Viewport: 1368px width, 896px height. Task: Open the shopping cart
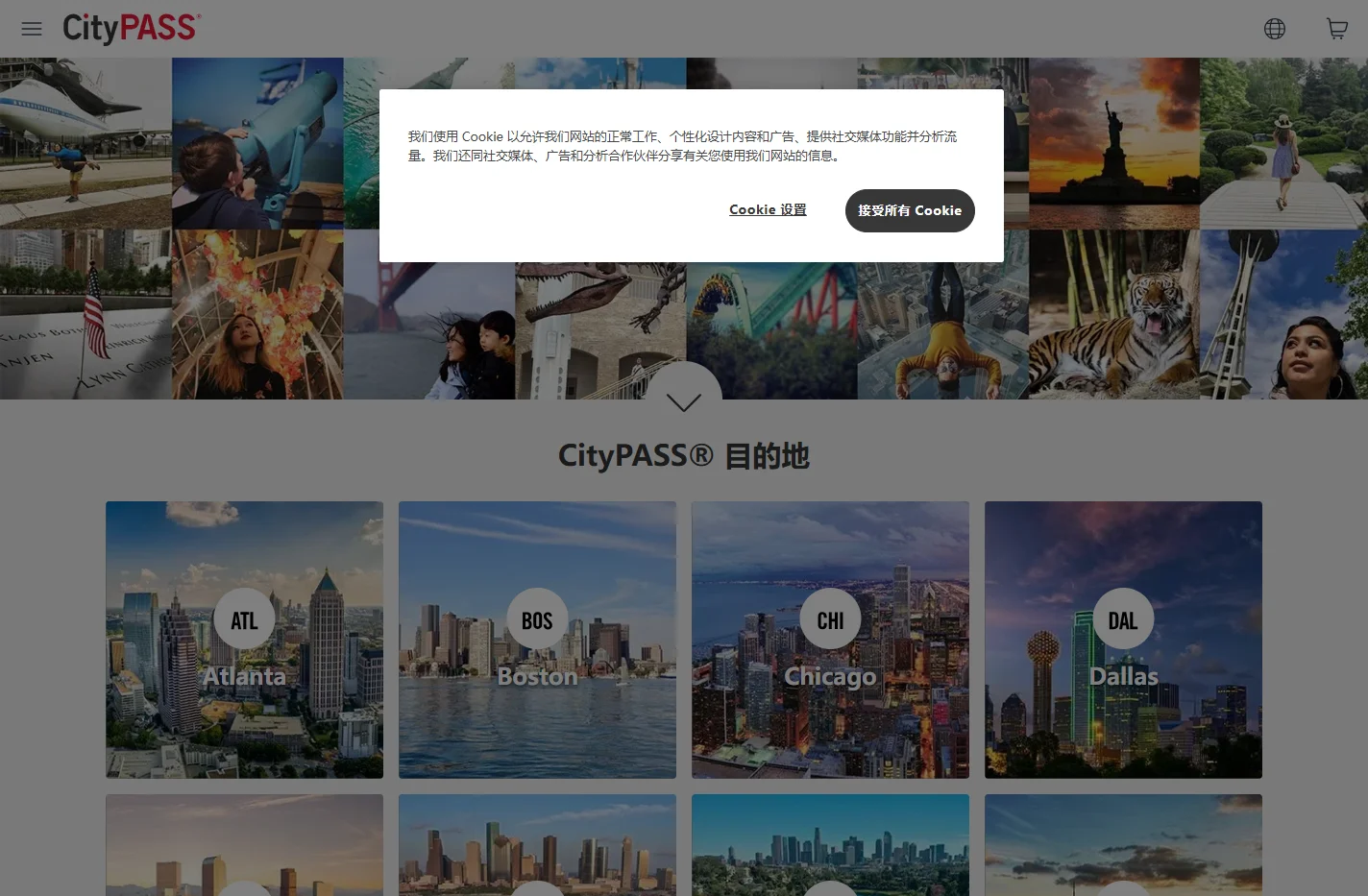1337,29
